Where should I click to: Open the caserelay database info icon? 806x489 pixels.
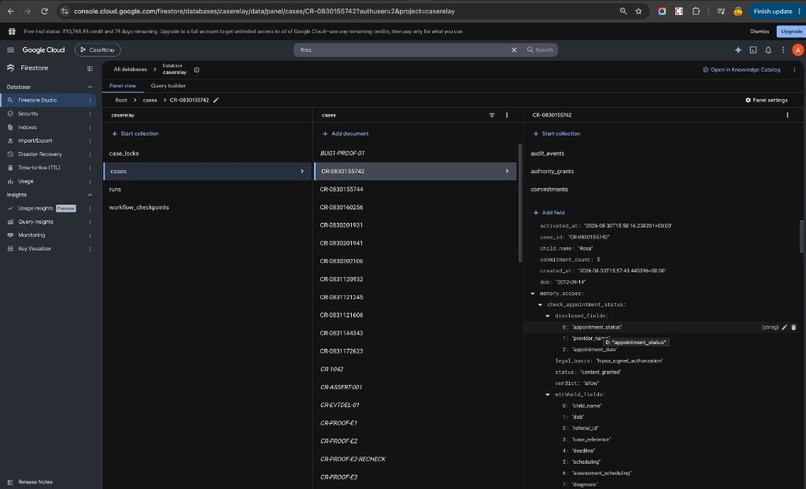[x=196, y=70]
